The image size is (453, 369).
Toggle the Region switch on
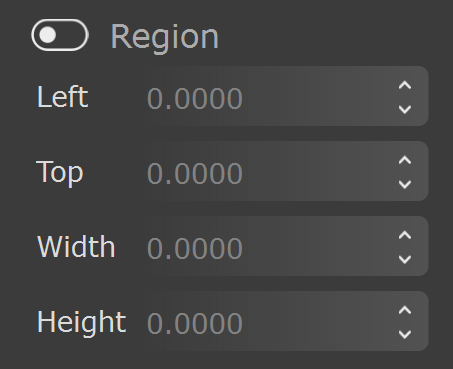point(60,35)
